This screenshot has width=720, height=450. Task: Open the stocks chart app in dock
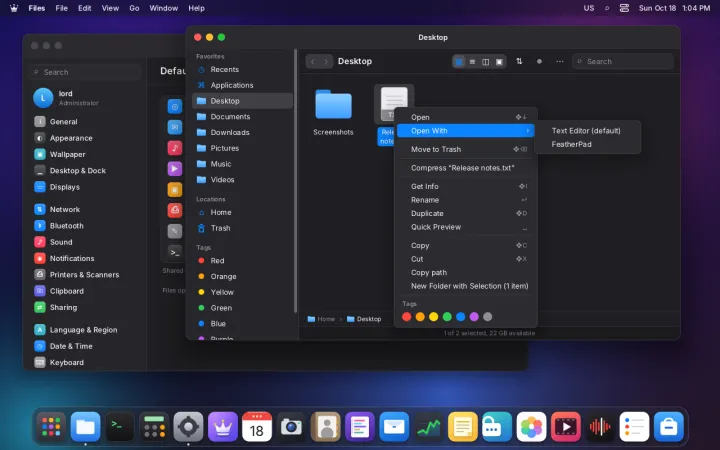[x=428, y=427]
